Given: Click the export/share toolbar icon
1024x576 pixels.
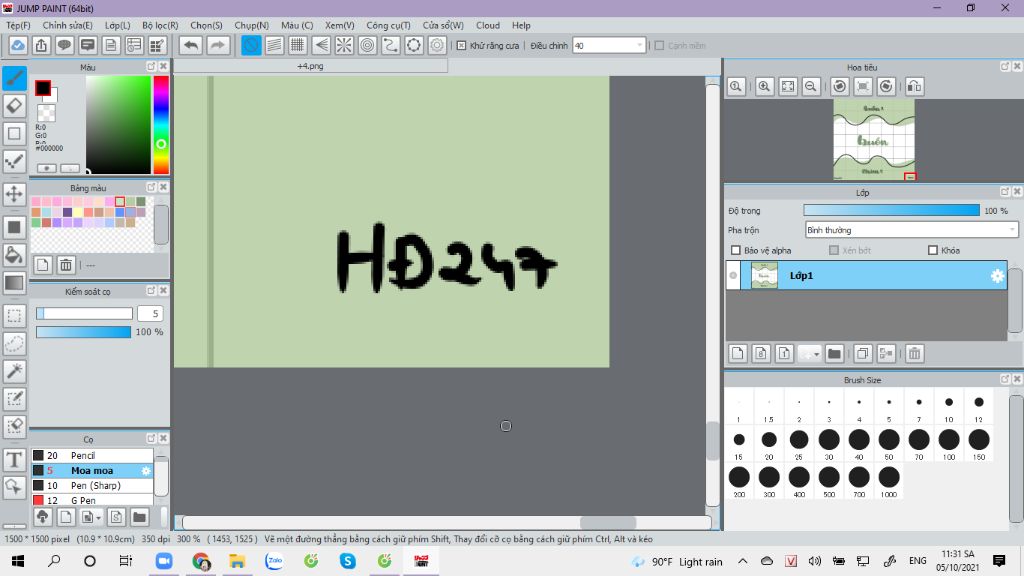Looking at the screenshot, I should pos(41,46).
